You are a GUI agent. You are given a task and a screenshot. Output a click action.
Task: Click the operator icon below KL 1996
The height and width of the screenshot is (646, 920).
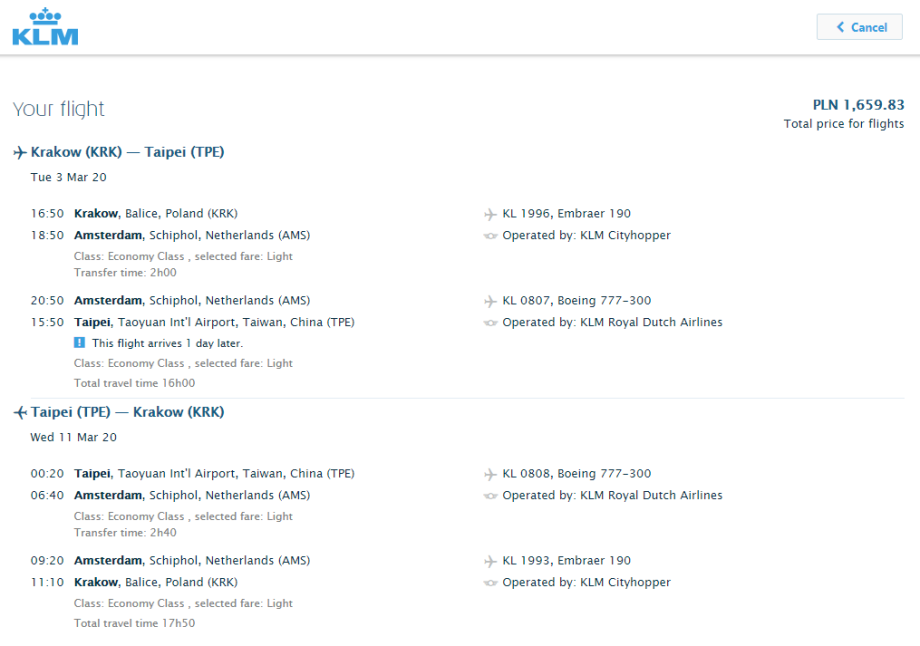pyautogui.click(x=490, y=236)
